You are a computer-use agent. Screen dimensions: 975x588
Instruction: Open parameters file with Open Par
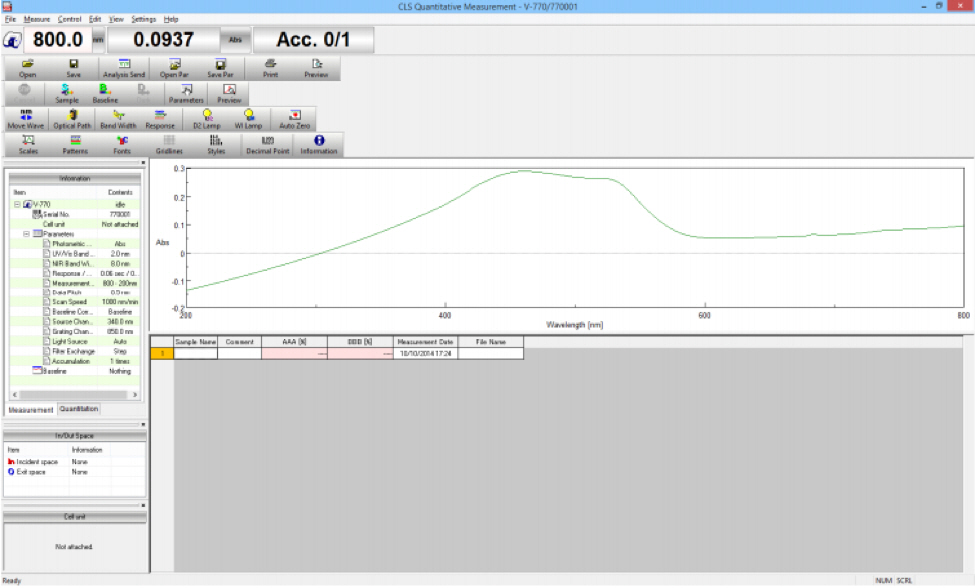(172, 68)
